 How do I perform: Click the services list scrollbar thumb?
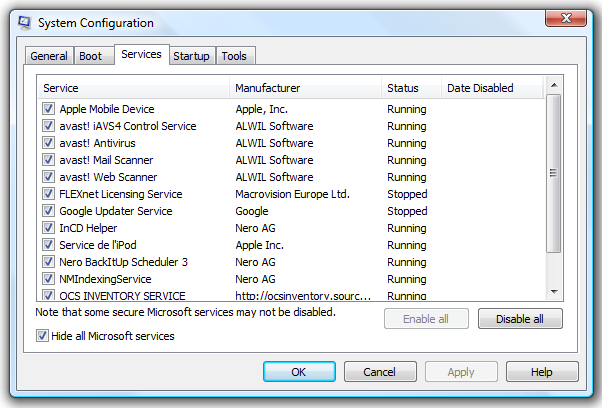[554, 173]
